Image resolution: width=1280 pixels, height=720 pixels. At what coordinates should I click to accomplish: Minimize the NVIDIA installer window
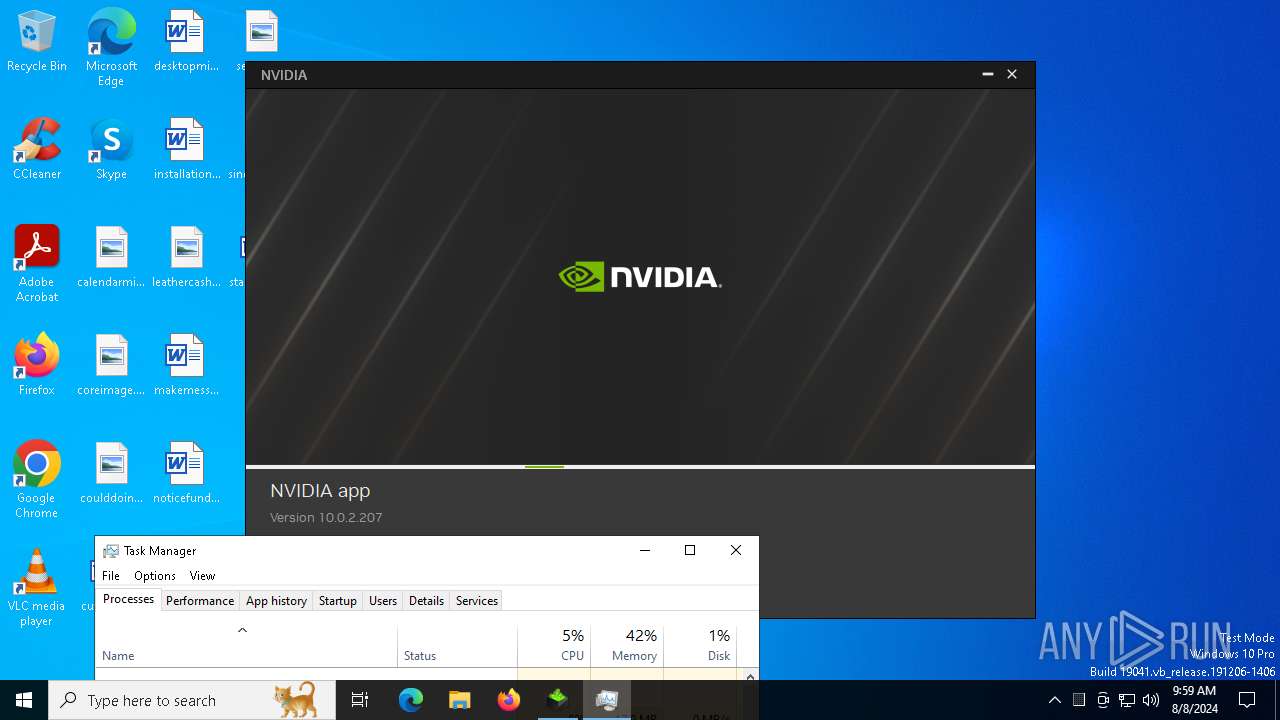(x=987, y=75)
